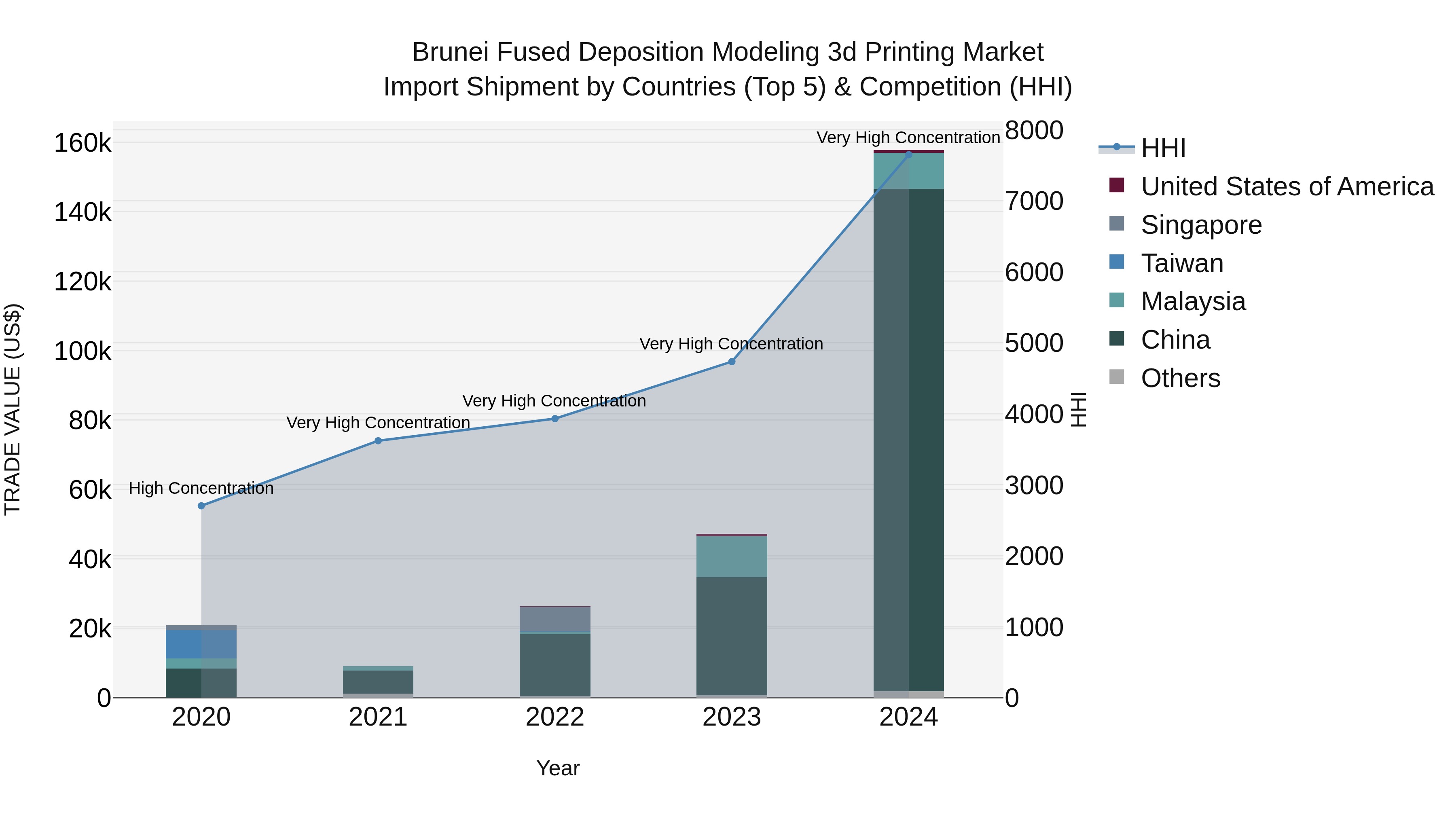Click the Malaysia segment of 2023 bar
Image resolution: width=1456 pixels, height=819 pixels.
(x=732, y=557)
